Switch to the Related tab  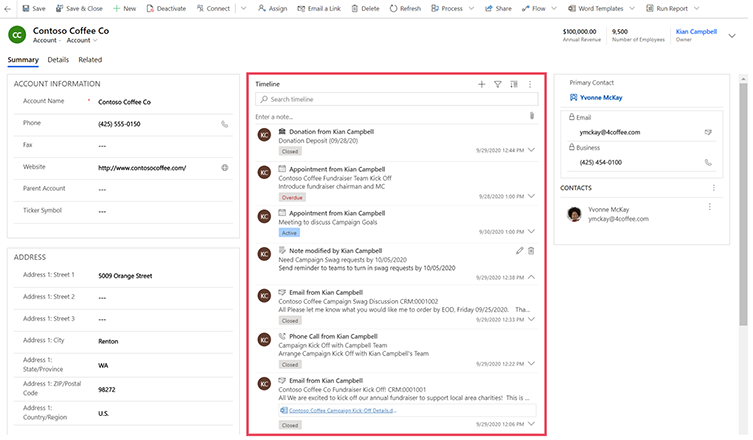tap(90, 60)
